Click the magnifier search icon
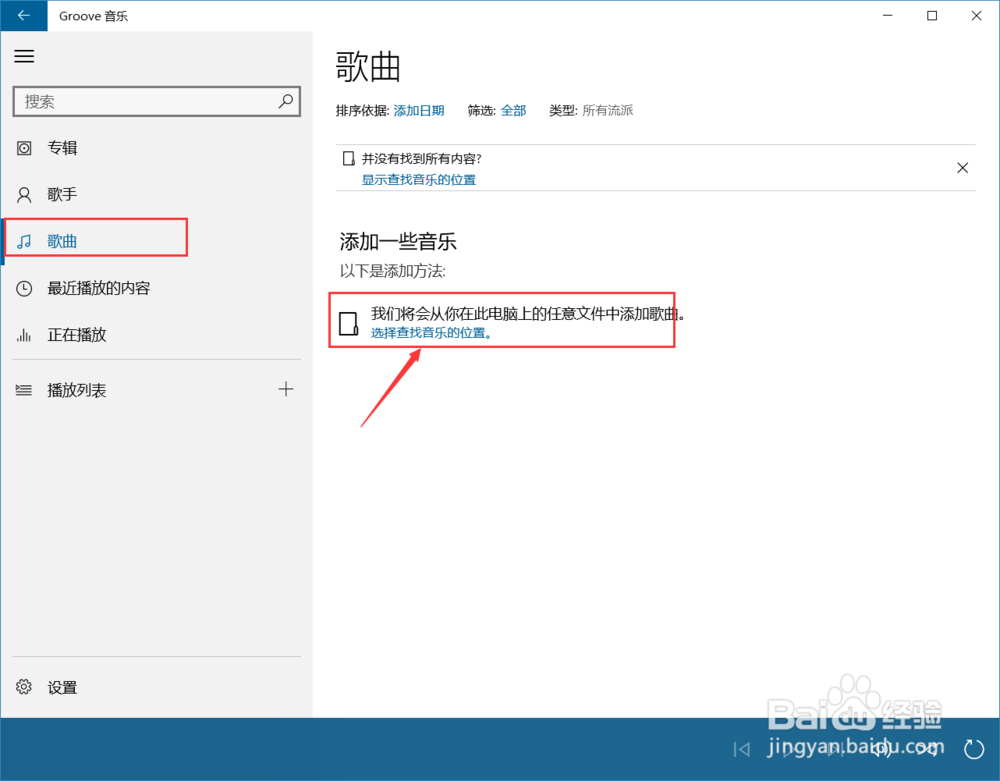This screenshot has height=781, width=1000. pyautogui.click(x=286, y=101)
